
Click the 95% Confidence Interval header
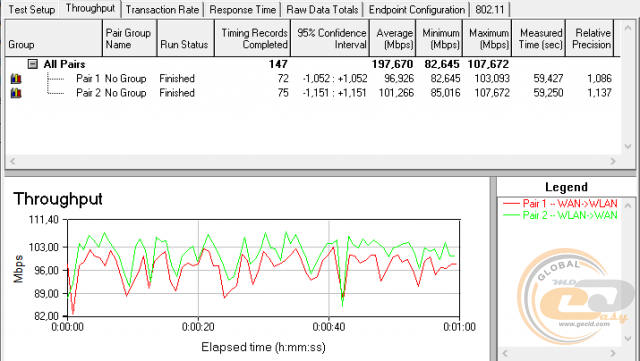click(330, 38)
